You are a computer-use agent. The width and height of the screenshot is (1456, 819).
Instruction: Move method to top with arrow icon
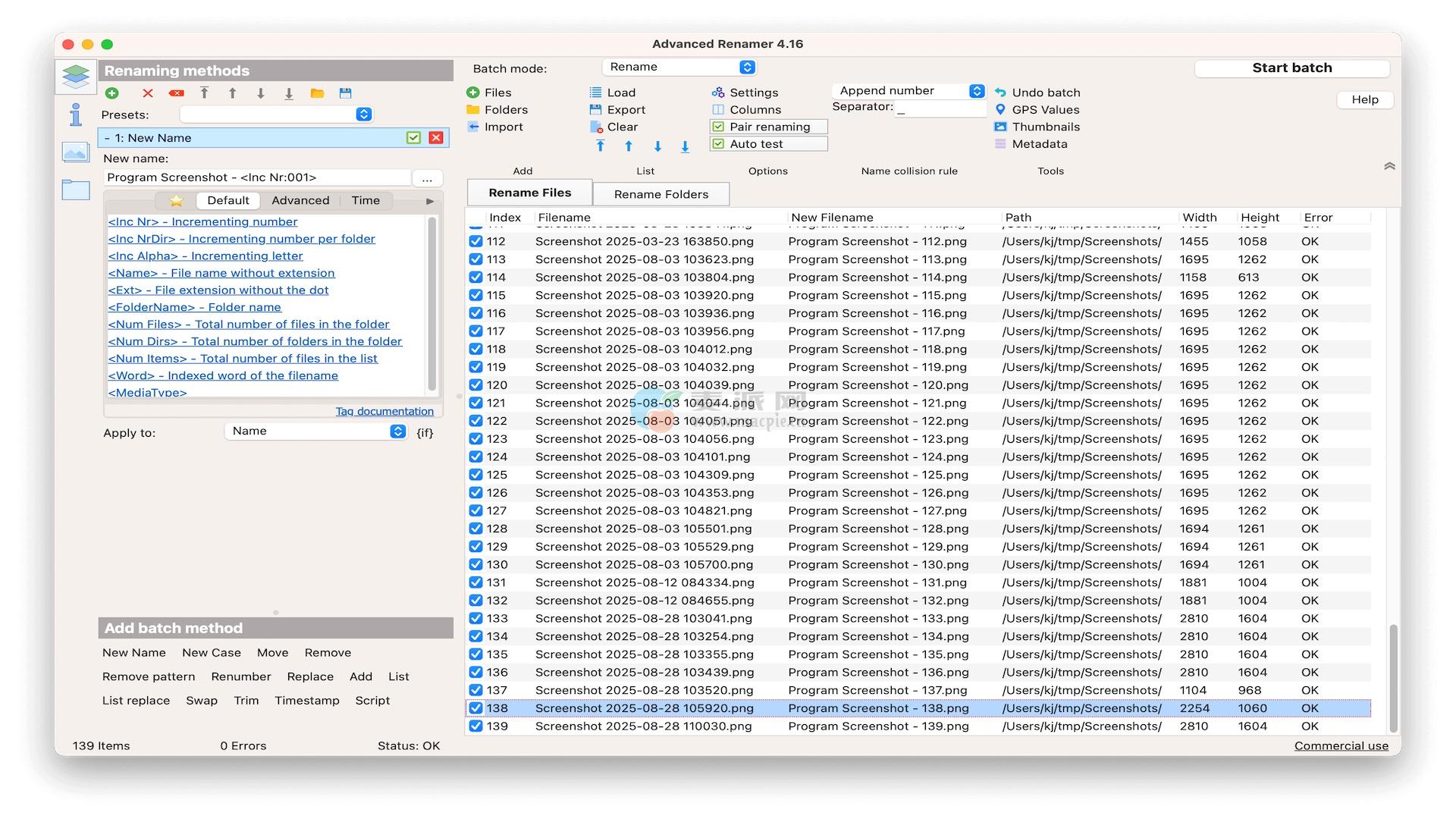click(x=204, y=93)
